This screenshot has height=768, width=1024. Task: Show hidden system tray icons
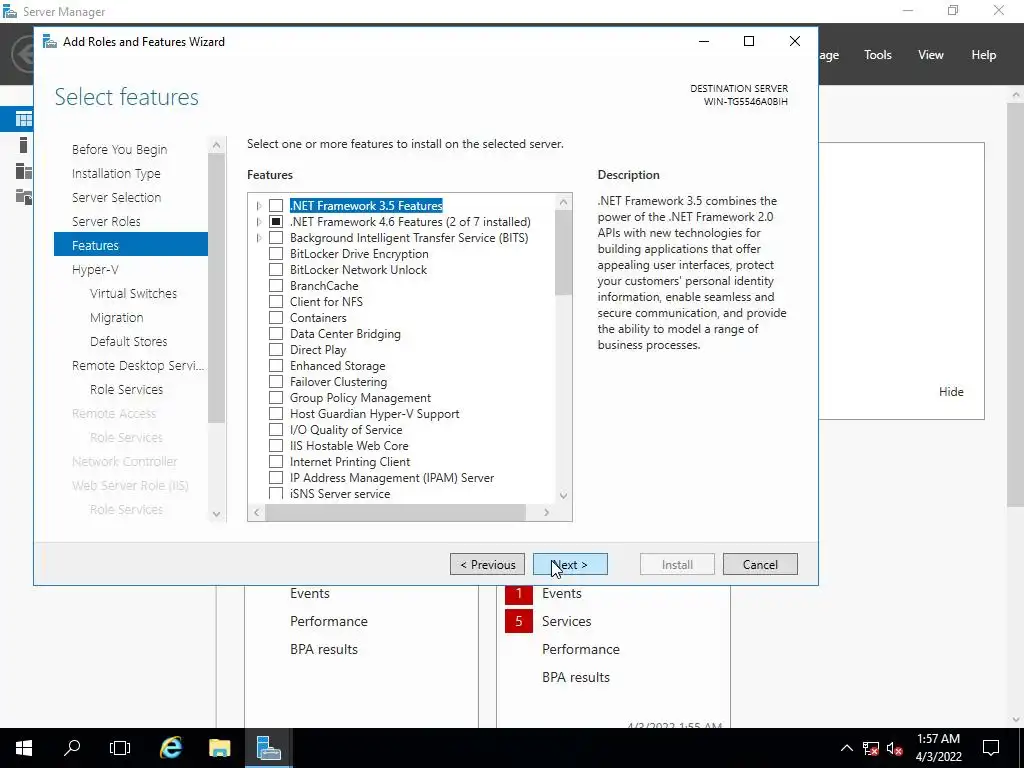846,748
